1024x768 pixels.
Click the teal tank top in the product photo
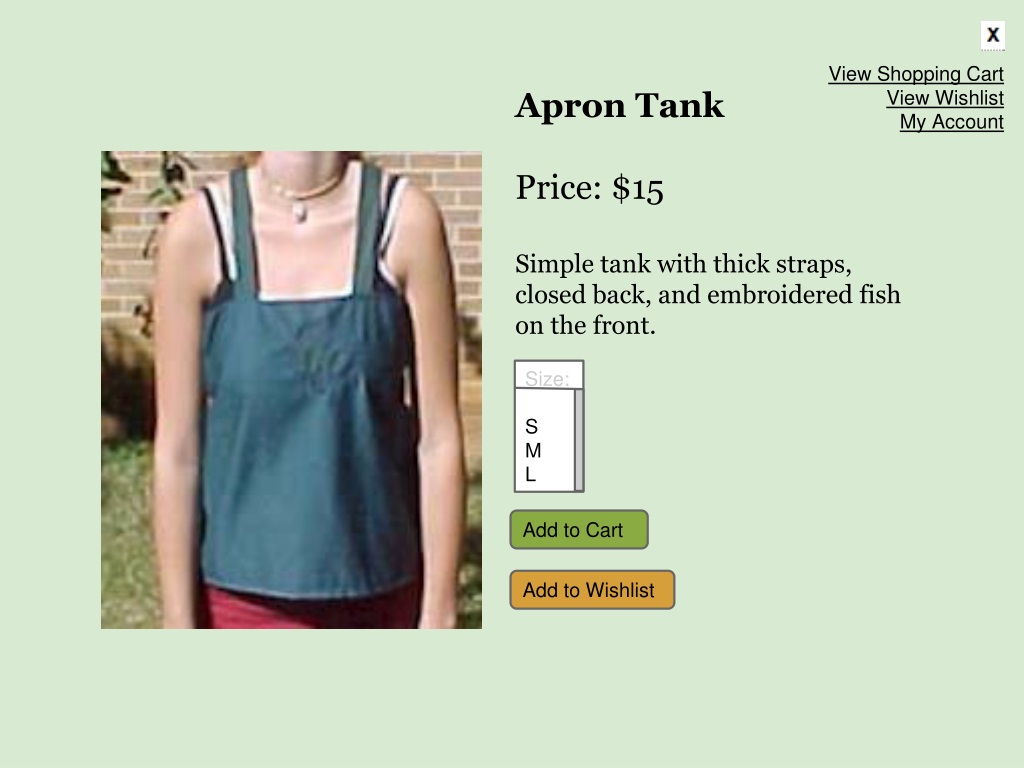(x=307, y=444)
